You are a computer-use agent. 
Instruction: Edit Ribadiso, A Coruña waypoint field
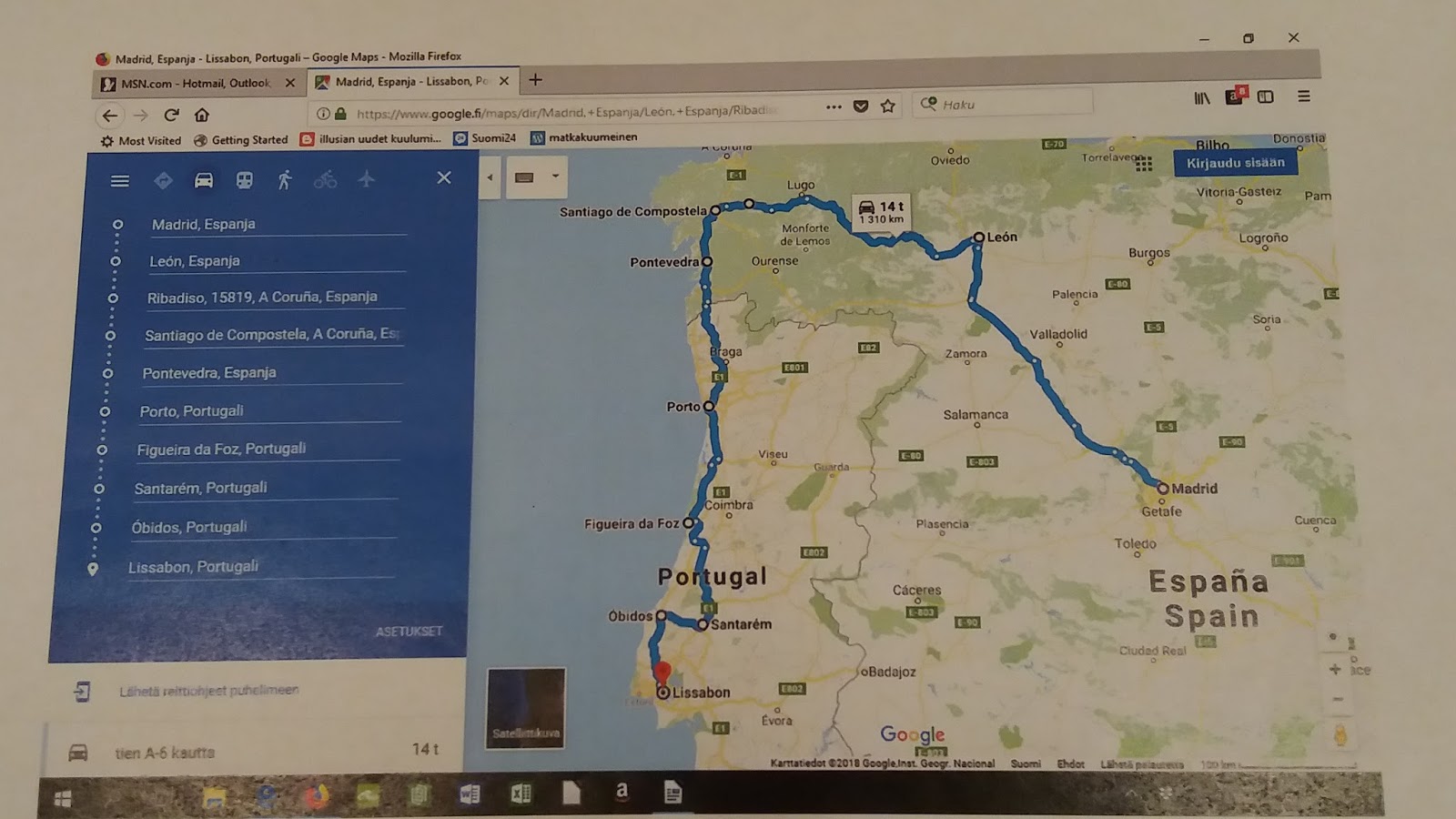(x=275, y=297)
